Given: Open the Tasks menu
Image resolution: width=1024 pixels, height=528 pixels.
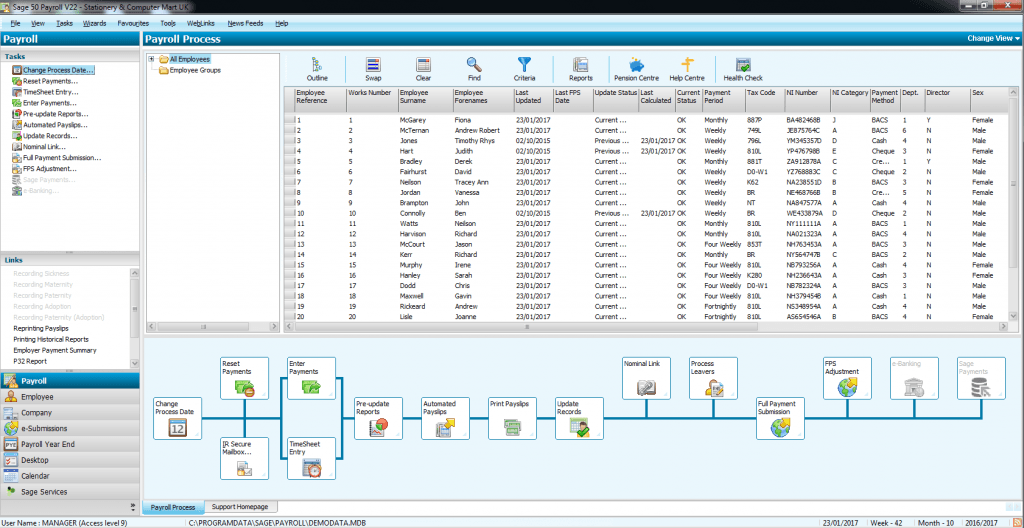Looking at the screenshot, I should pos(64,23).
